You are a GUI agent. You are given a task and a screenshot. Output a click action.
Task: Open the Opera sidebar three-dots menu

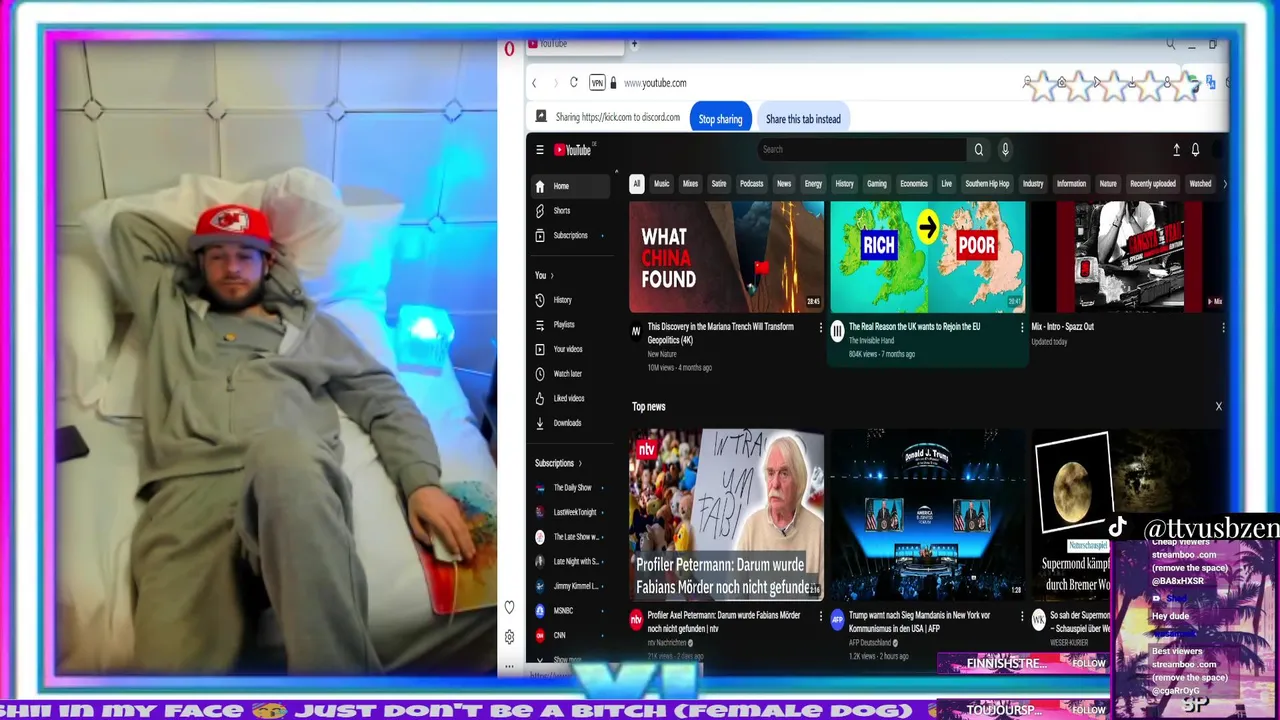(509, 666)
